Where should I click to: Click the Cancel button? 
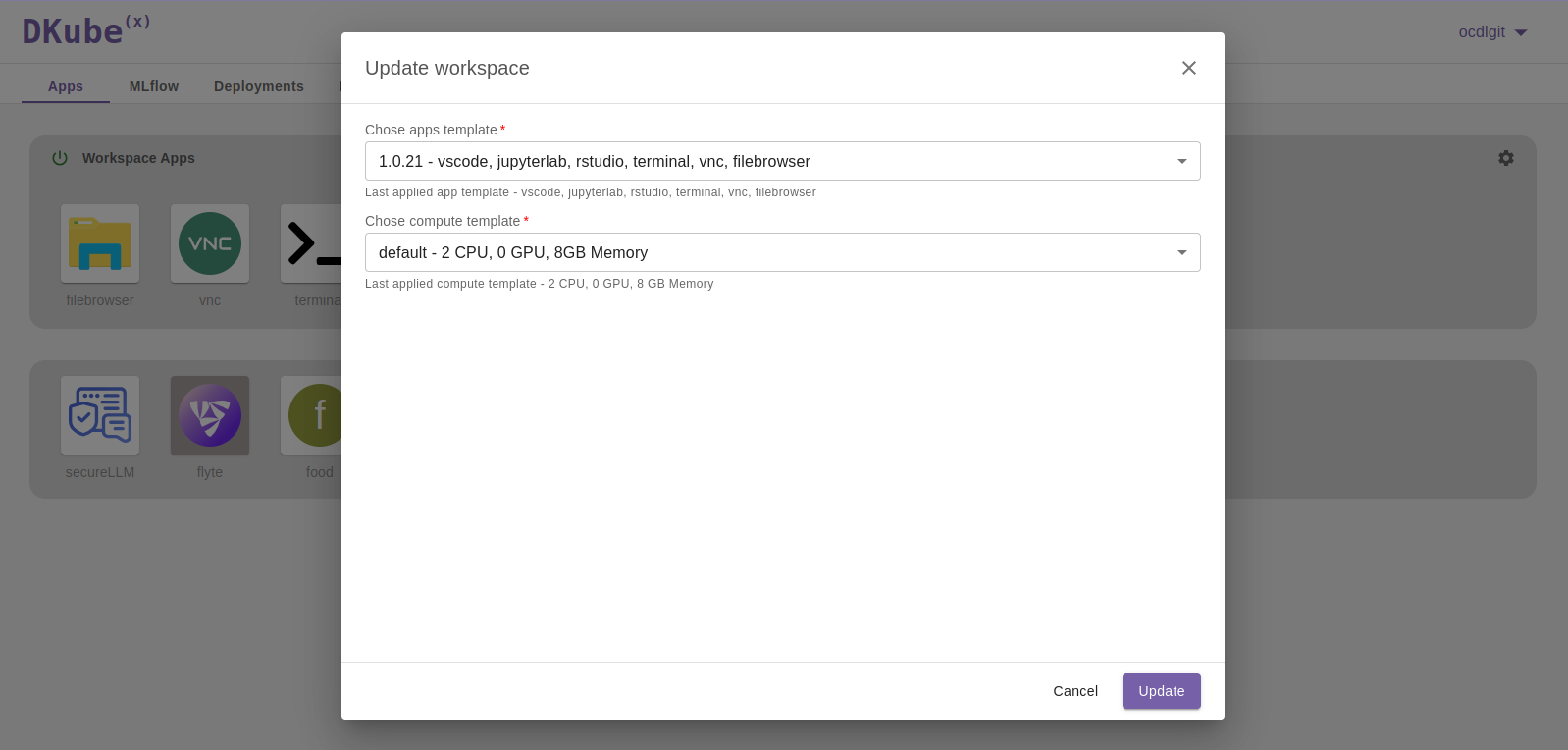(1074, 691)
